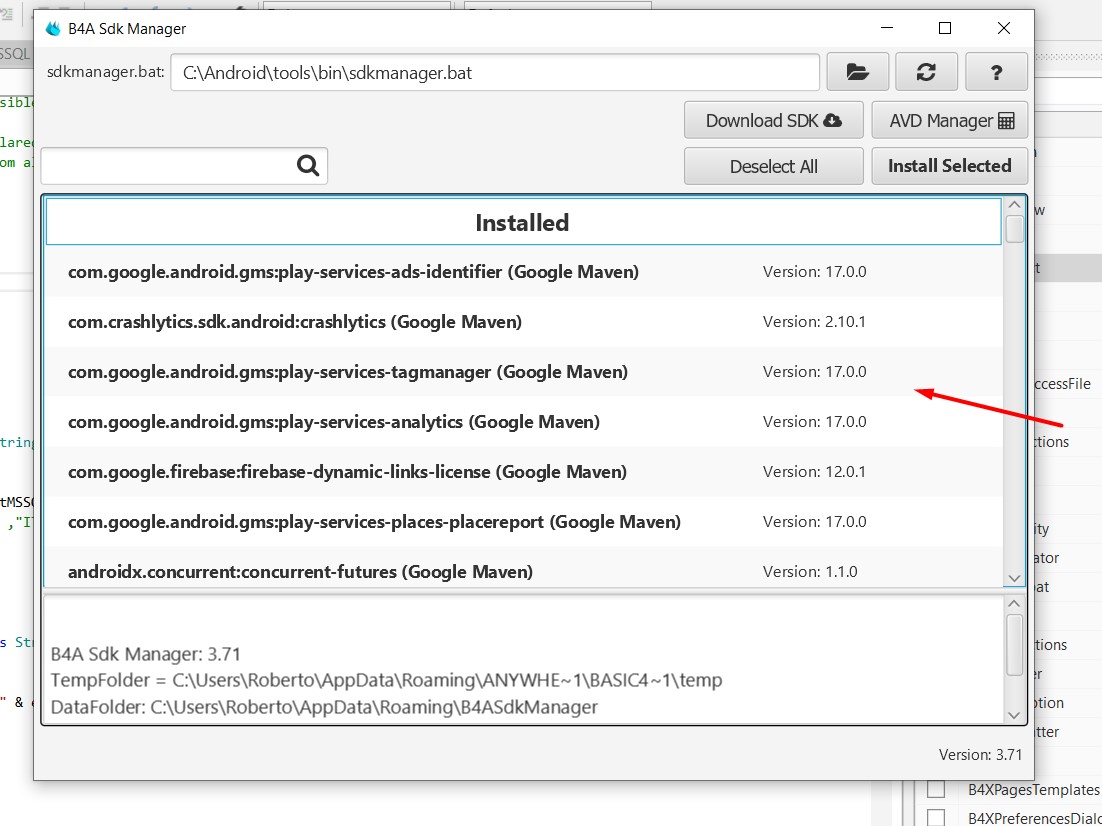Click the TempFolder log line

click(x=387, y=680)
